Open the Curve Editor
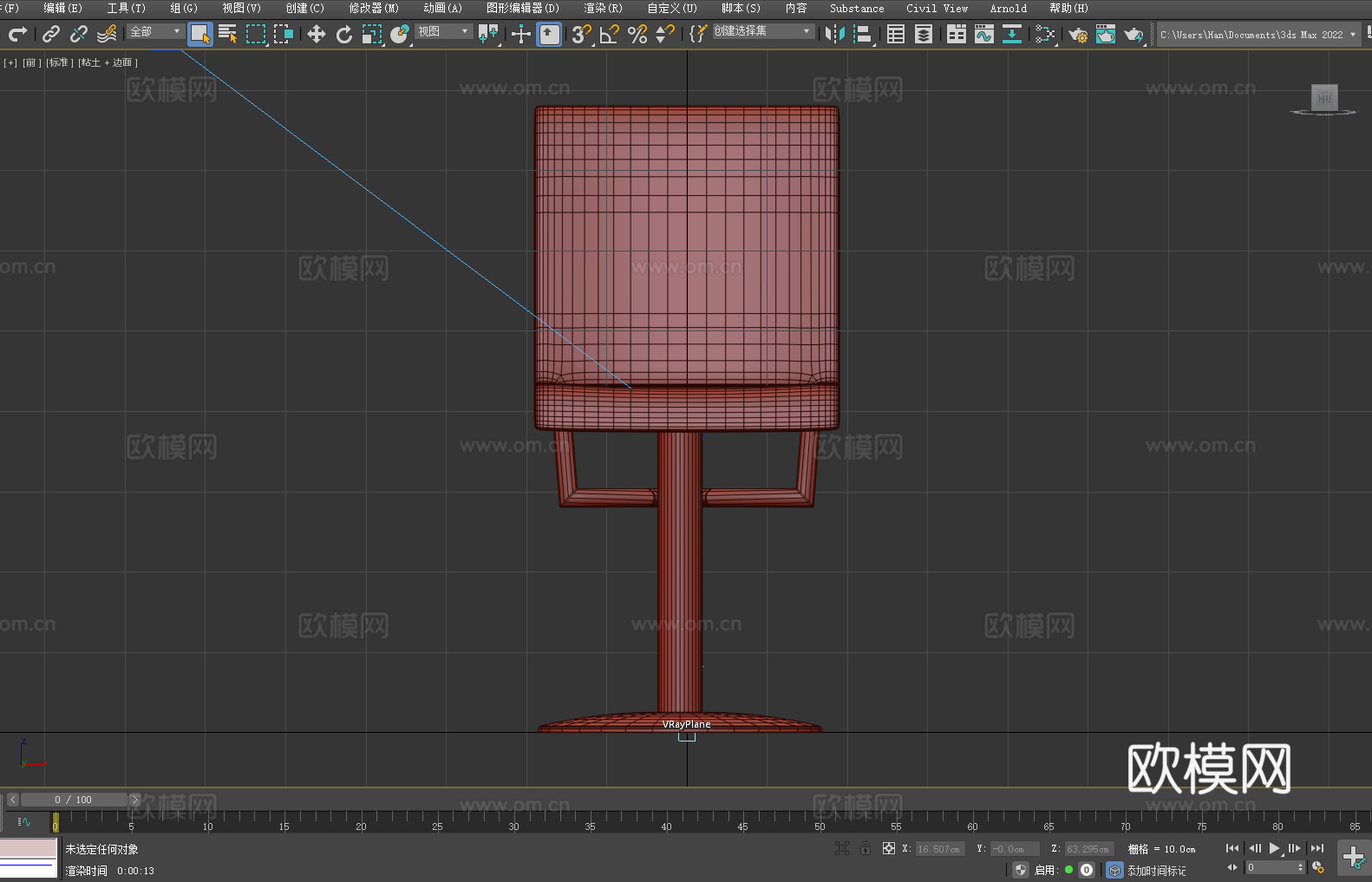The height and width of the screenshot is (882, 1372). coord(984,34)
